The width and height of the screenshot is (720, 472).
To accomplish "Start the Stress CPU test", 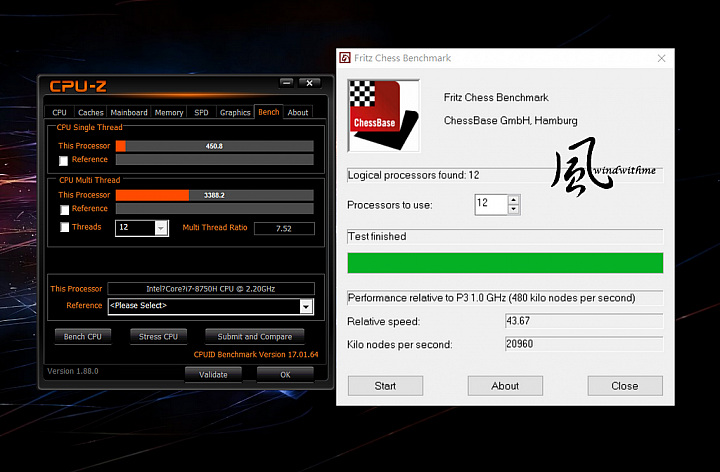I will pyautogui.click(x=158, y=337).
